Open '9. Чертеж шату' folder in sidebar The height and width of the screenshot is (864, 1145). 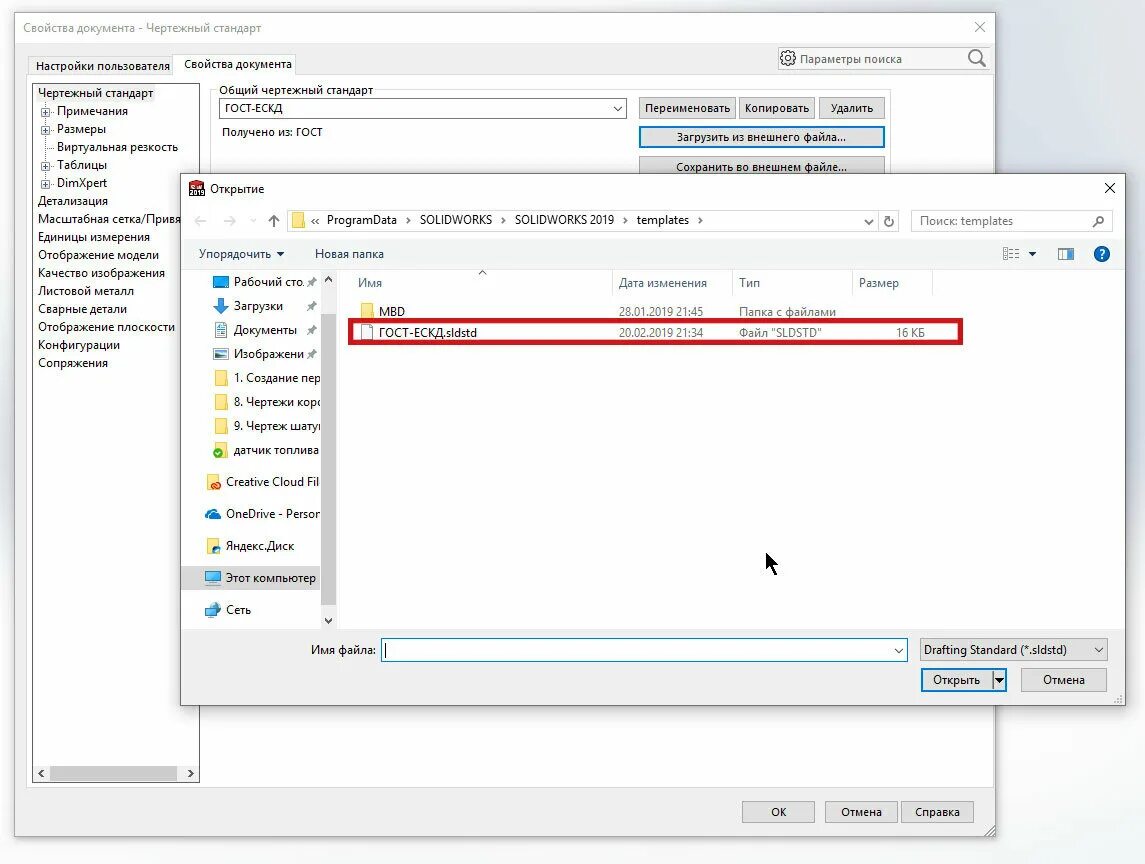(x=267, y=427)
